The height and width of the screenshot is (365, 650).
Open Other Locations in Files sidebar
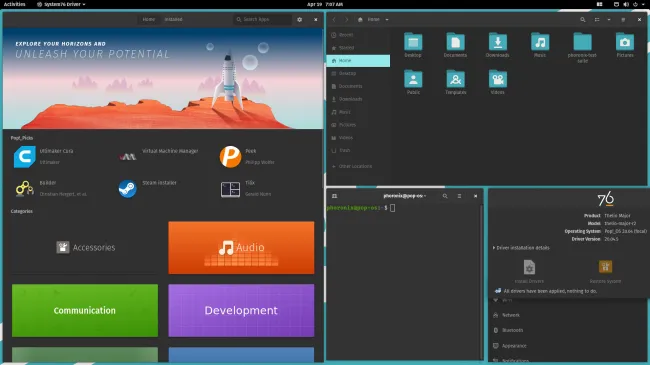point(358,166)
